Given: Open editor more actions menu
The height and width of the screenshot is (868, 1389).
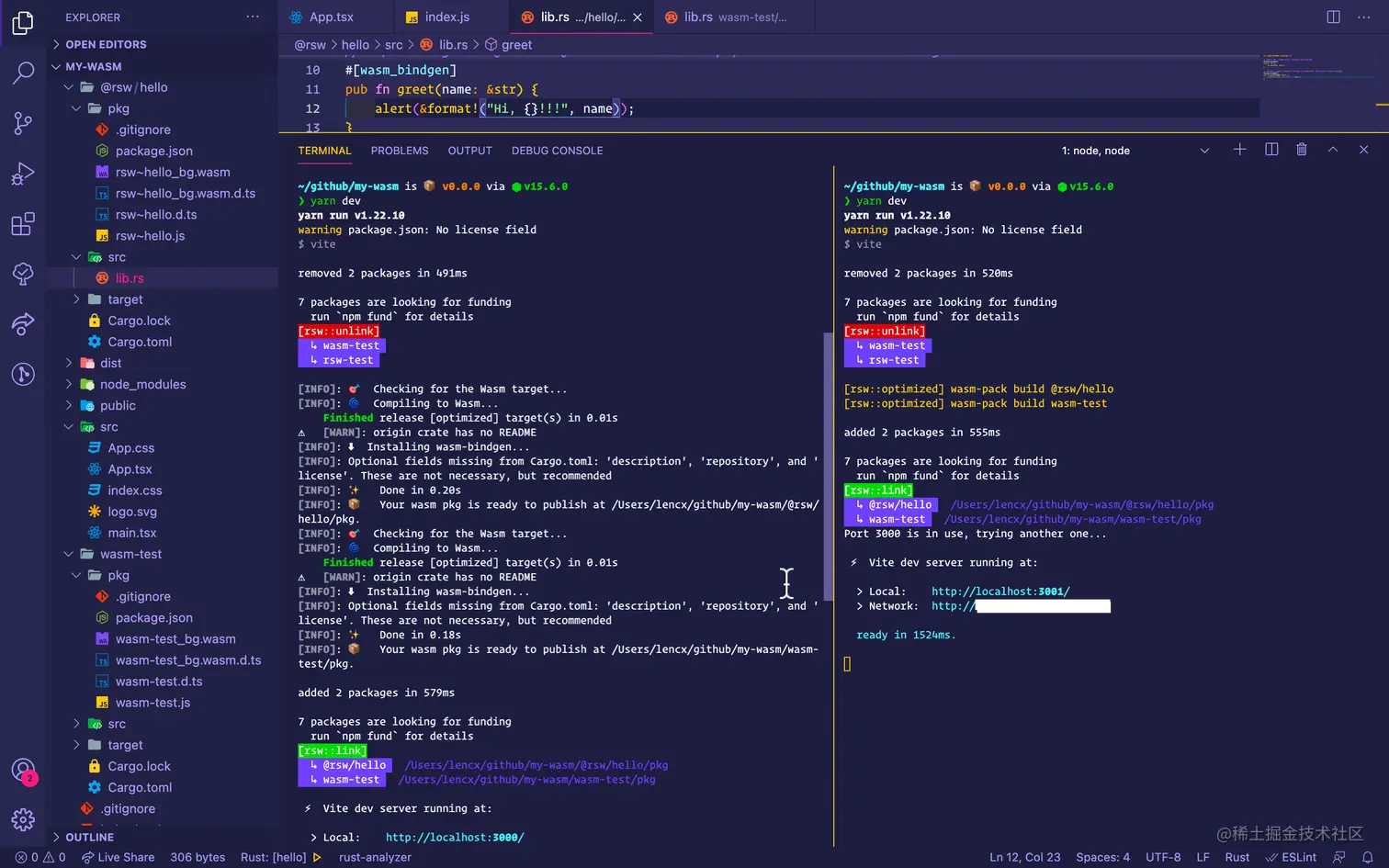Looking at the screenshot, I should click(1363, 17).
